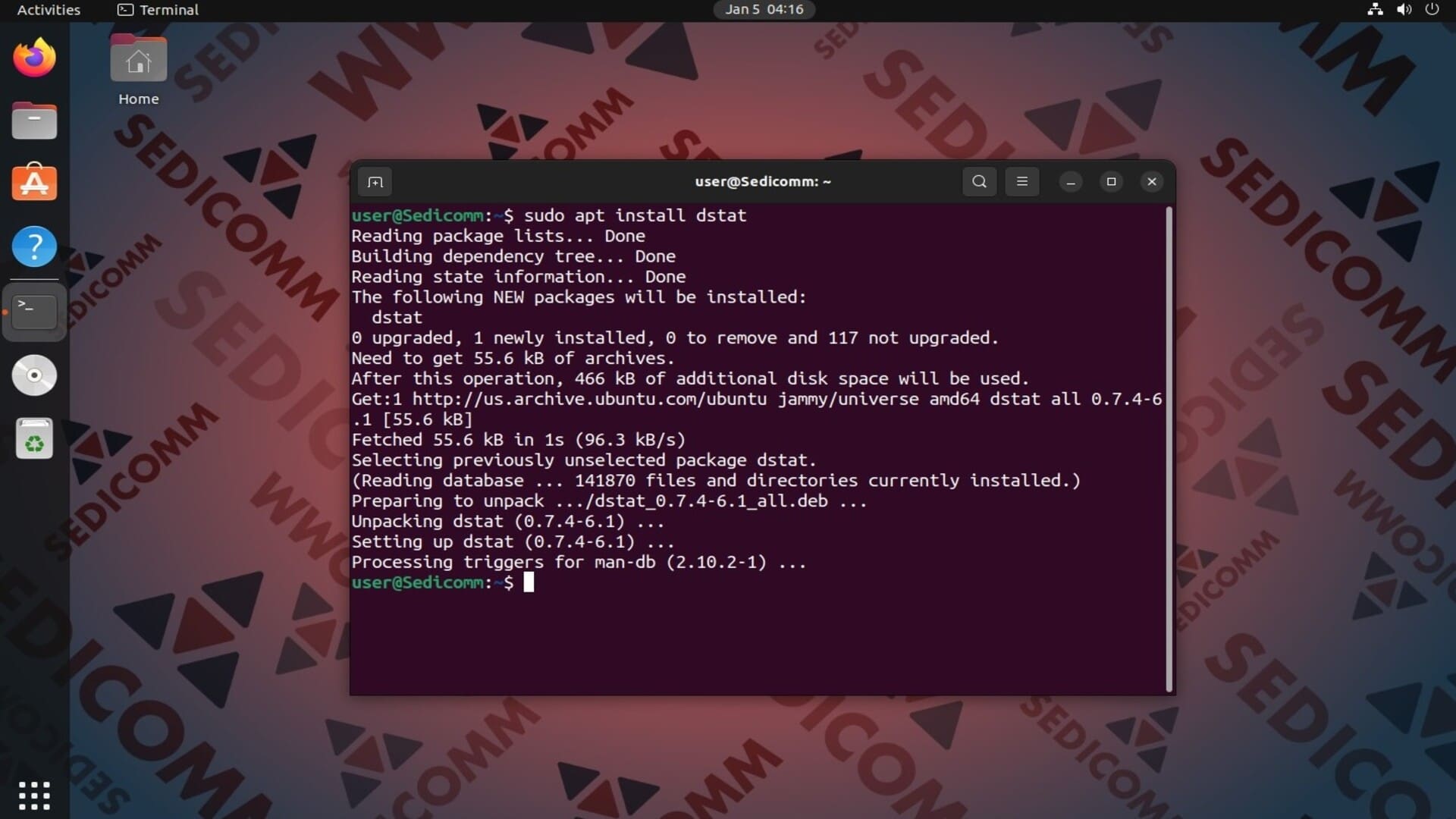Open a new terminal tab
1456x819 pixels.
375,182
